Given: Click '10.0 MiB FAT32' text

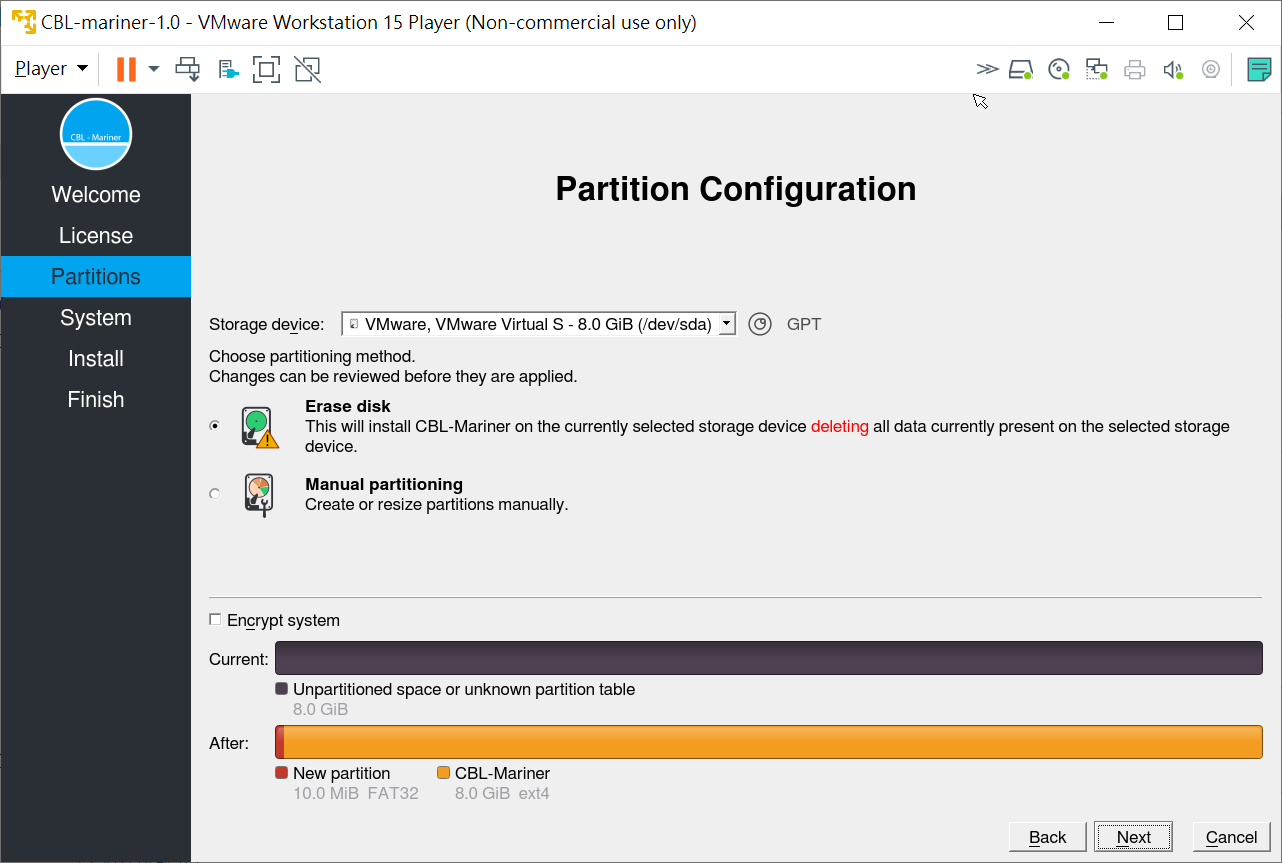Looking at the screenshot, I should pos(356,793).
